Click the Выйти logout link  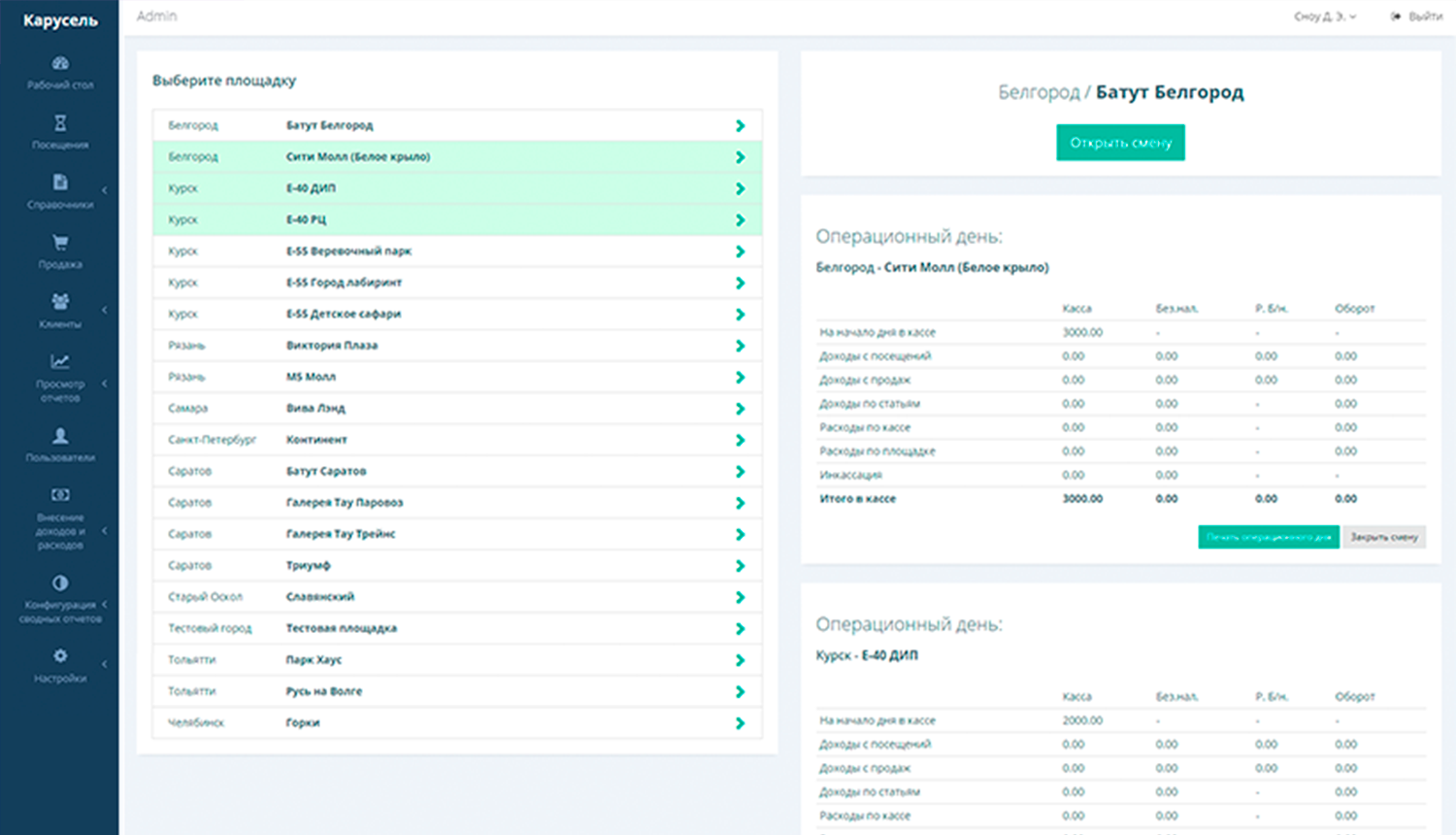click(1417, 17)
